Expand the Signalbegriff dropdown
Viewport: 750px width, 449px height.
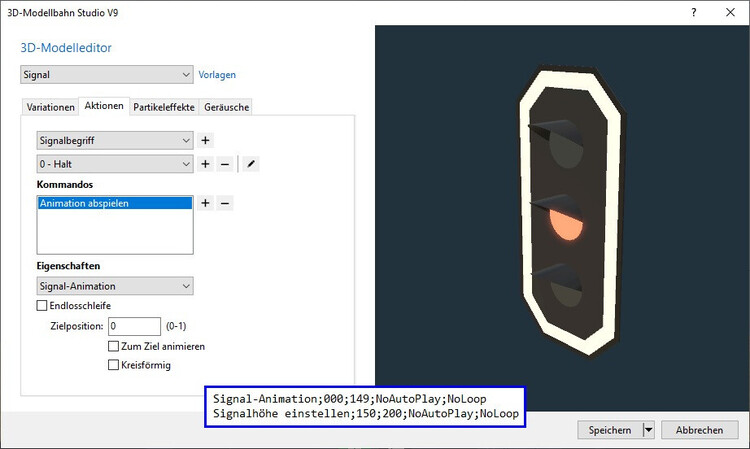point(115,141)
